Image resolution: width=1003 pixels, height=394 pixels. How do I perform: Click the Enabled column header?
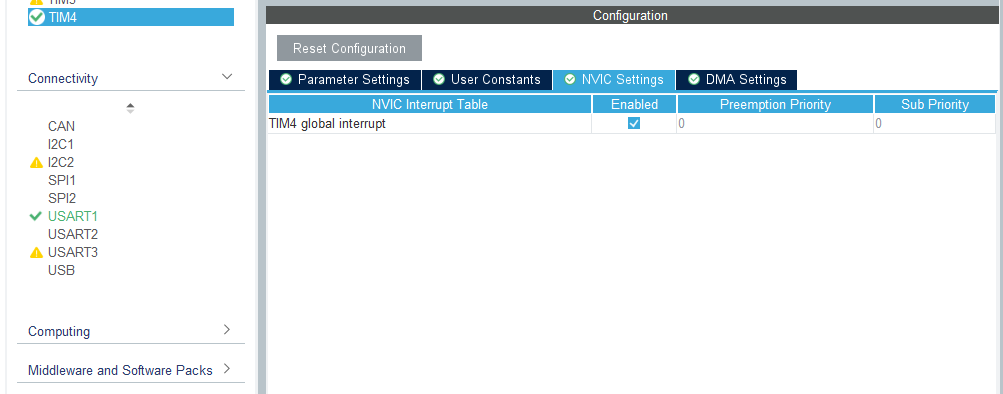point(634,104)
